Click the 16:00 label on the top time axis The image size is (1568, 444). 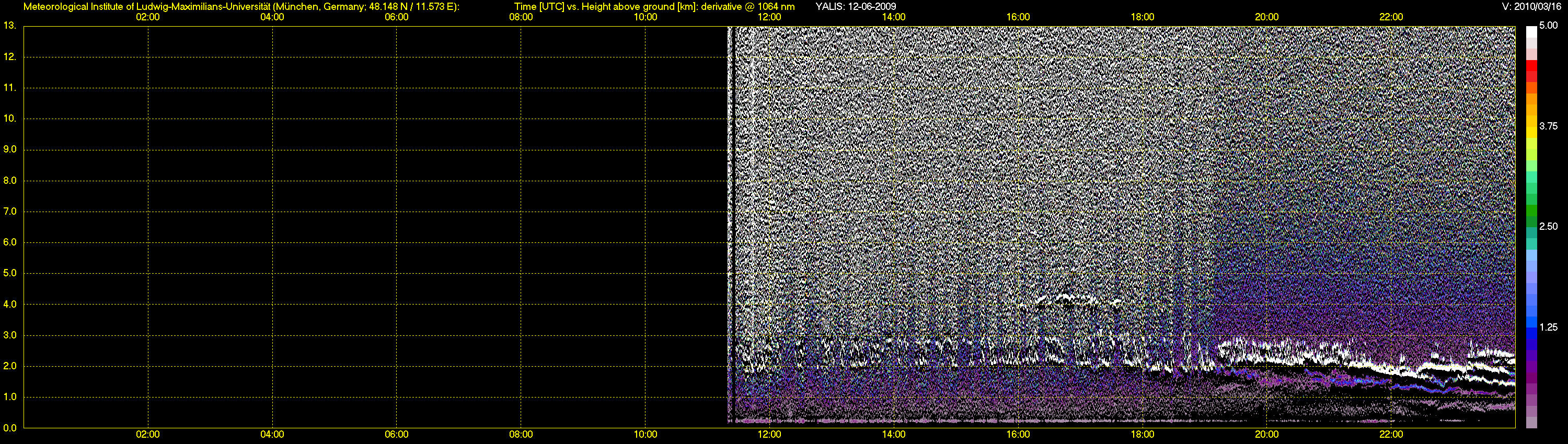[x=1018, y=17]
